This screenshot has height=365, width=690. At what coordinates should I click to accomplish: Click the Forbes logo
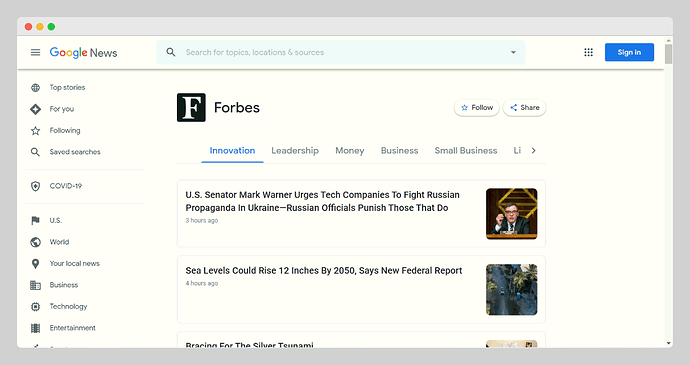click(x=191, y=107)
